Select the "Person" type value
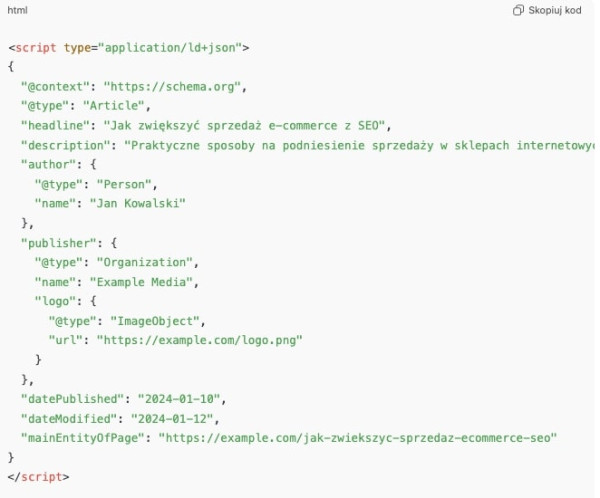The height and width of the screenshot is (498, 600). tap(127, 184)
